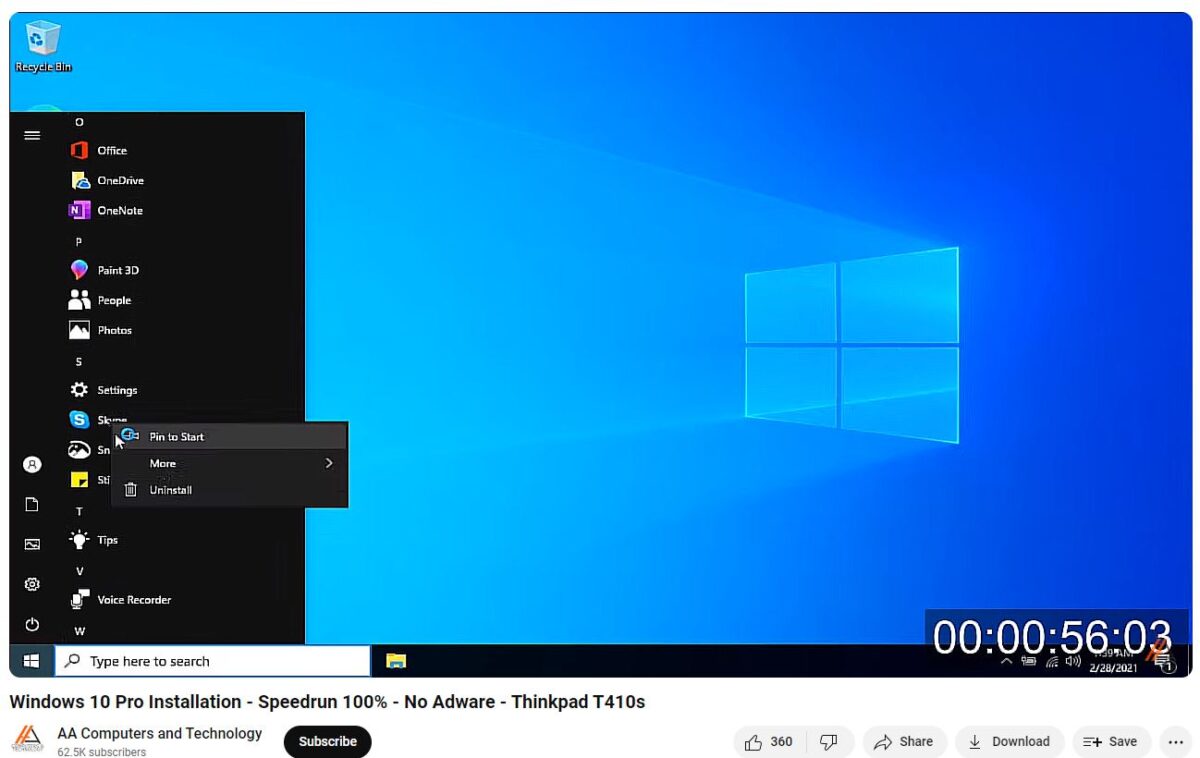
Task: Open the volume icon in system tray
Action: [1073, 661]
